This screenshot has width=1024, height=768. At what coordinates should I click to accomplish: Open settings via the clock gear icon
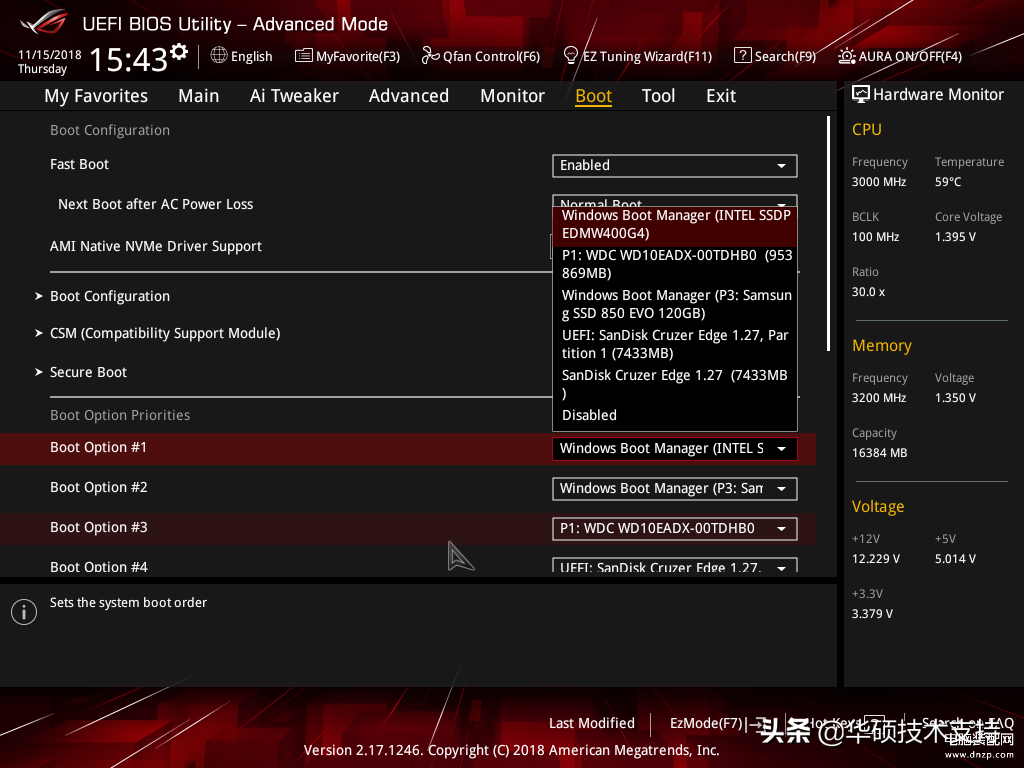pyautogui.click(x=179, y=52)
